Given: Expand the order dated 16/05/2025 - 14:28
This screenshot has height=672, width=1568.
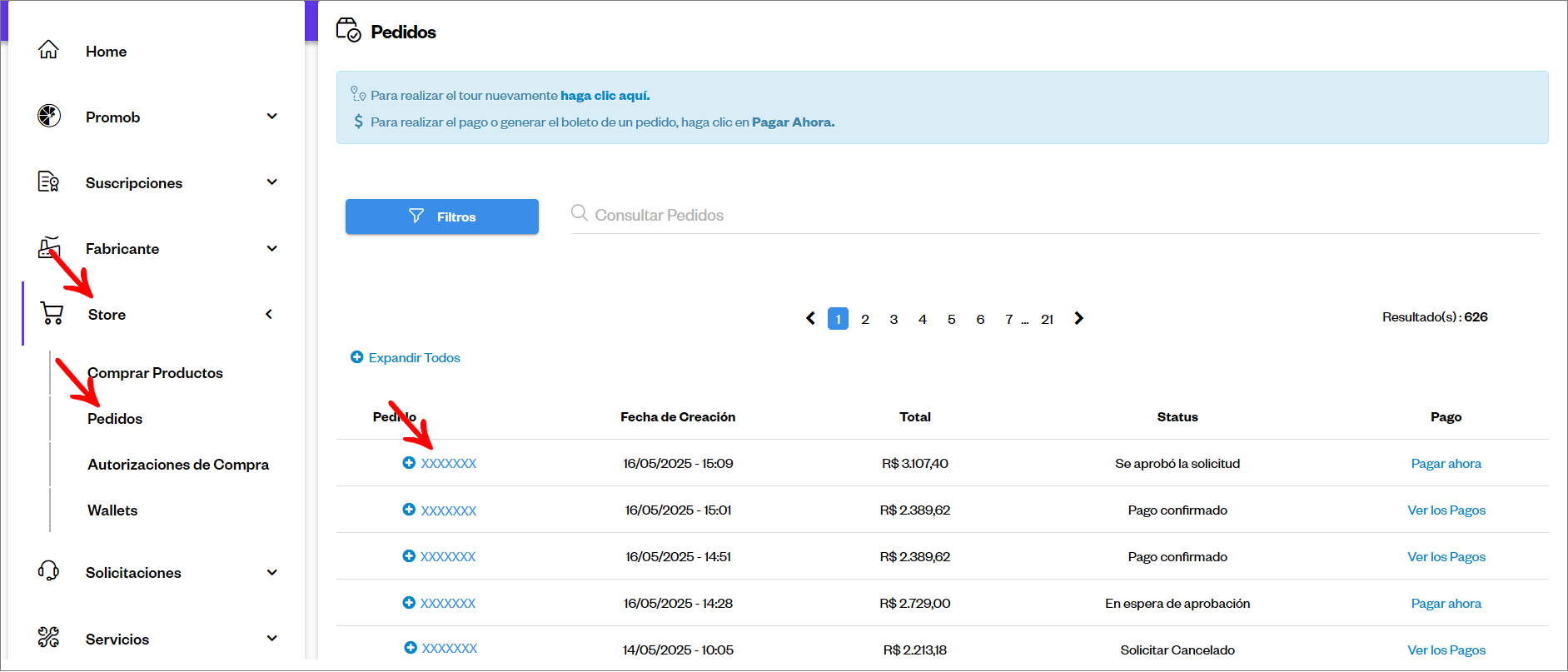Looking at the screenshot, I should click(409, 603).
